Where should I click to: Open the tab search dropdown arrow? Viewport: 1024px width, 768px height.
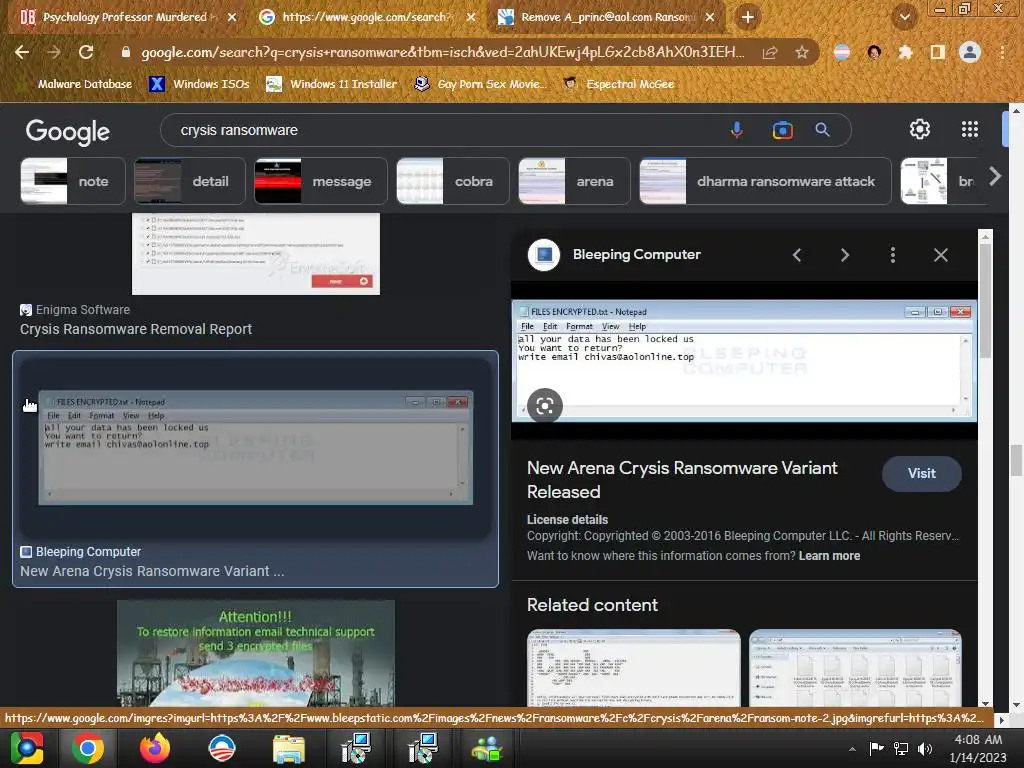904,17
